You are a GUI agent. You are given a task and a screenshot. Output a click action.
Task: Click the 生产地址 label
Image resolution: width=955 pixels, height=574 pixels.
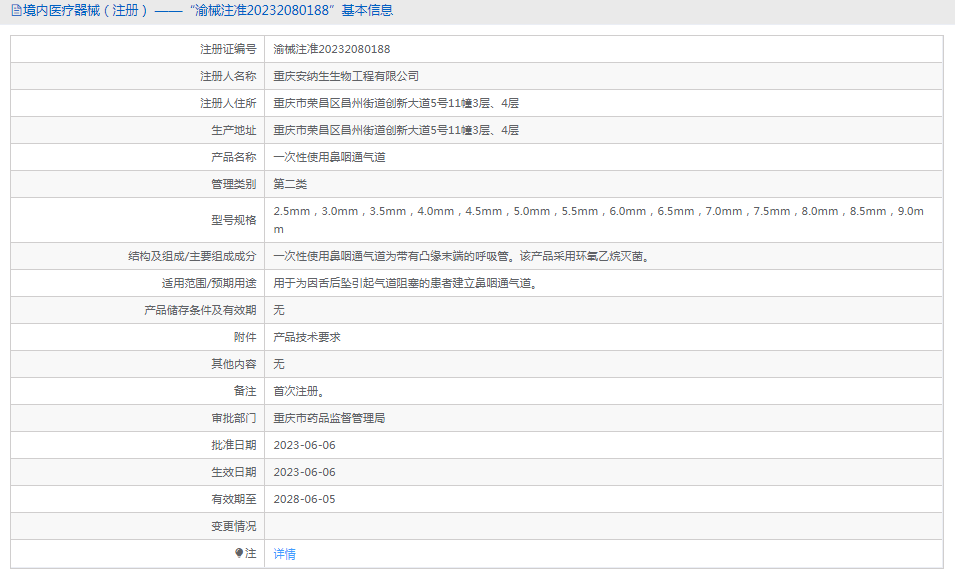234,130
